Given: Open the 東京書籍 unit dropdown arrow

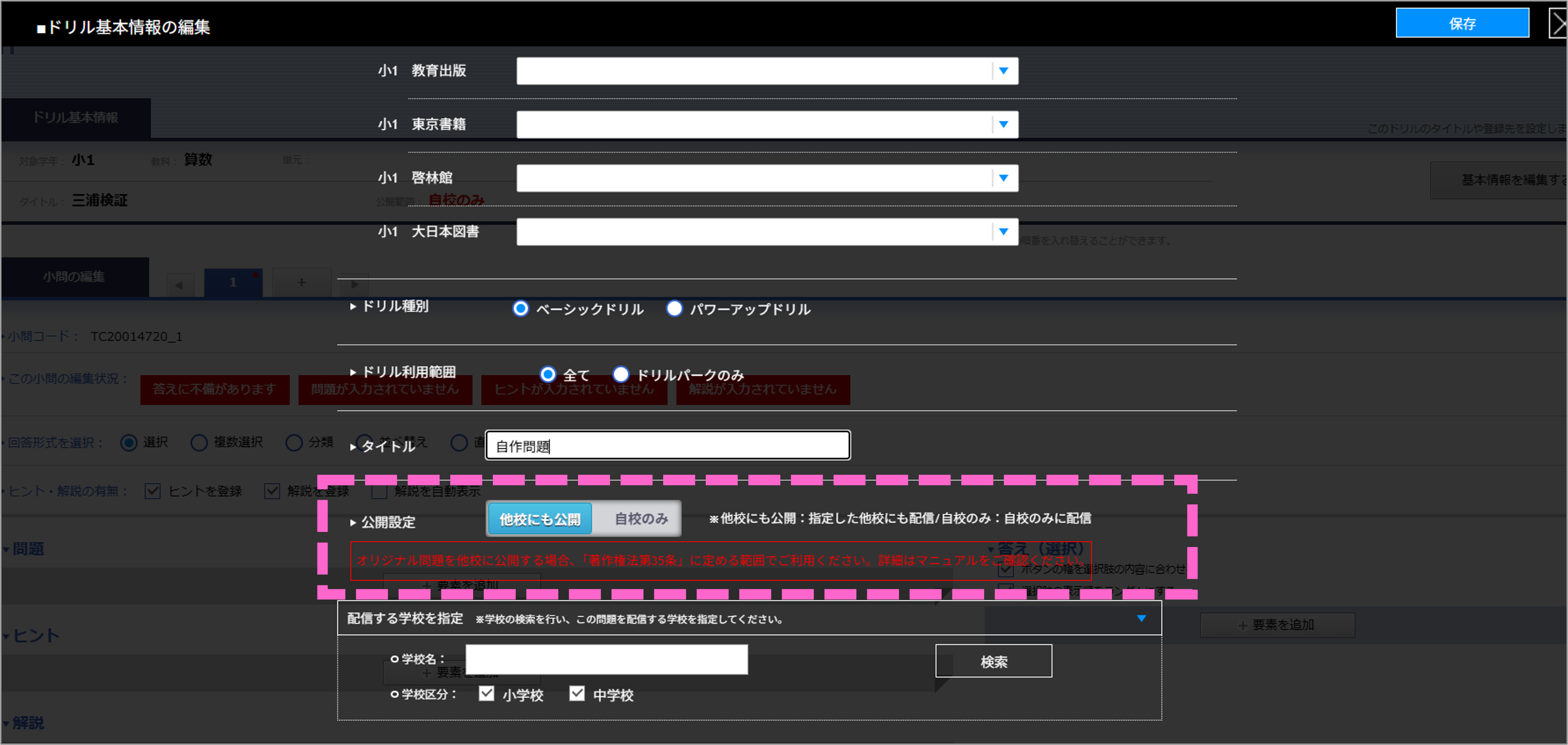Looking at the screenshot, I should (1003, 124).
